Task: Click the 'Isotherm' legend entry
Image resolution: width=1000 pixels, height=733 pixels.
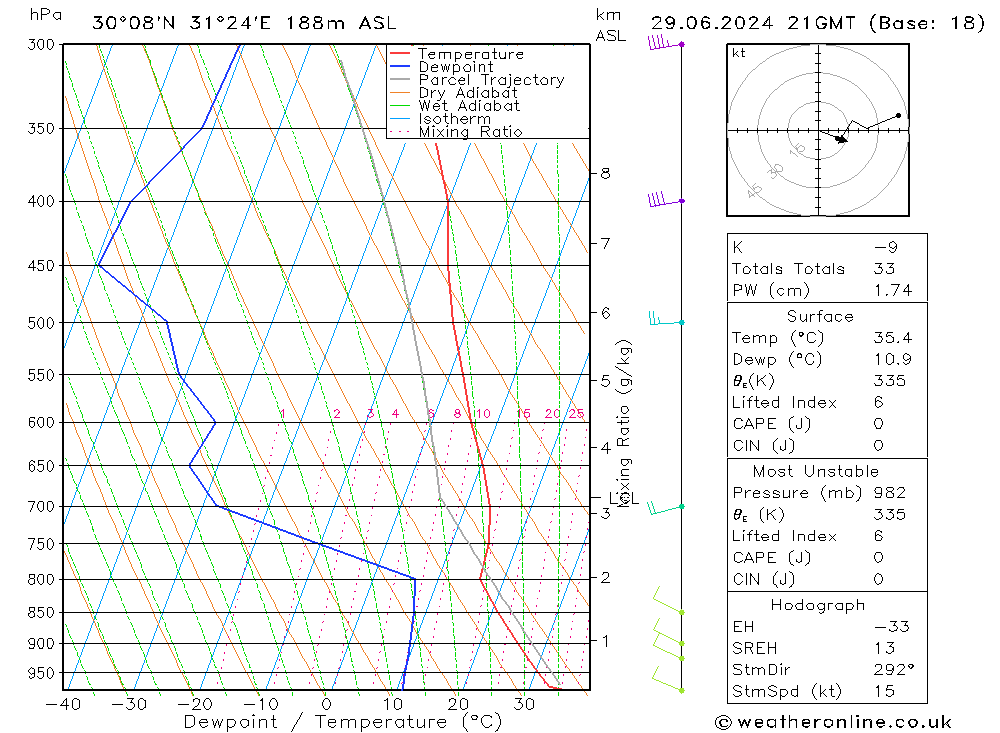Action: (455, 119)
